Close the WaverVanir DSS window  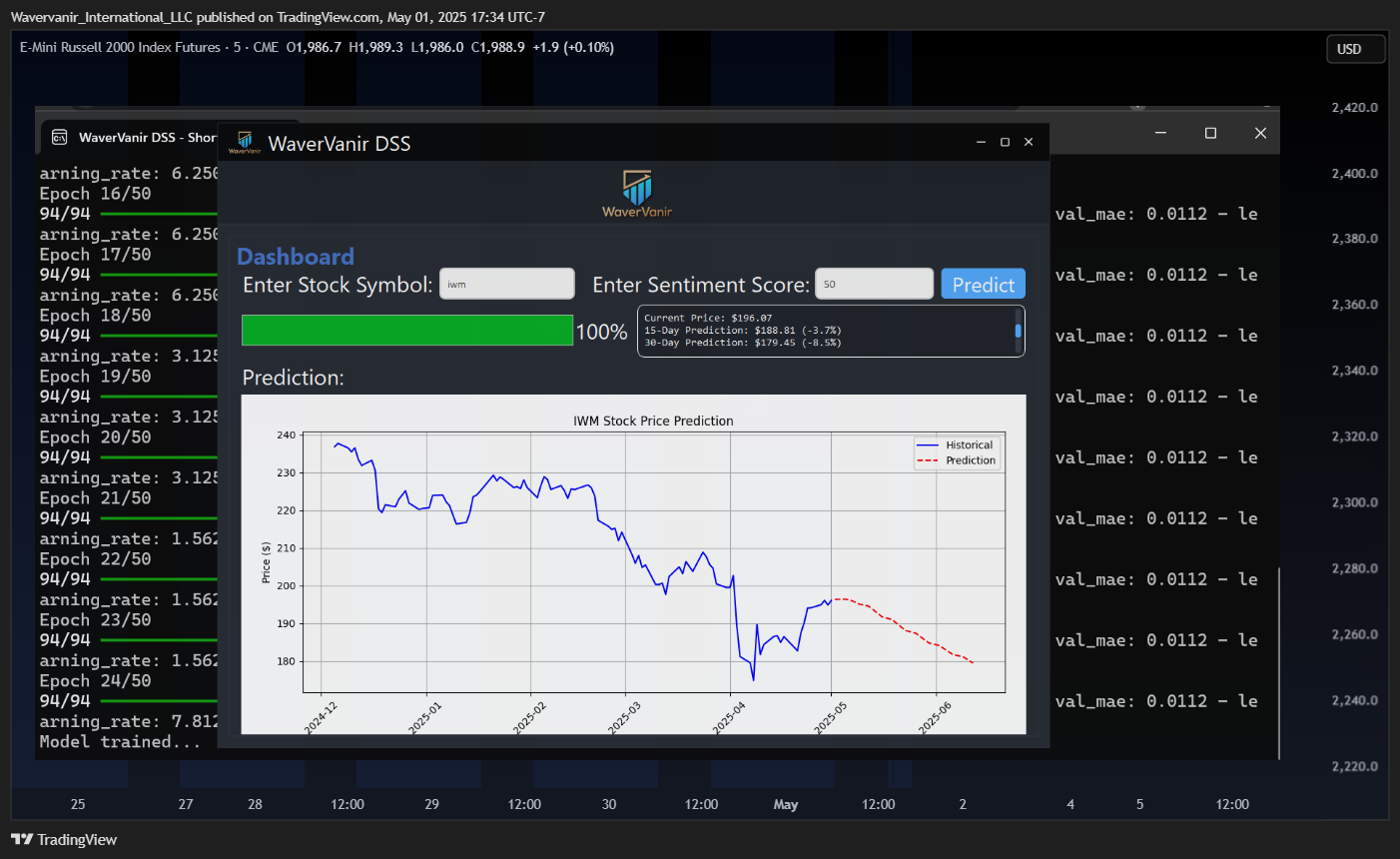tap(1029, 143)
